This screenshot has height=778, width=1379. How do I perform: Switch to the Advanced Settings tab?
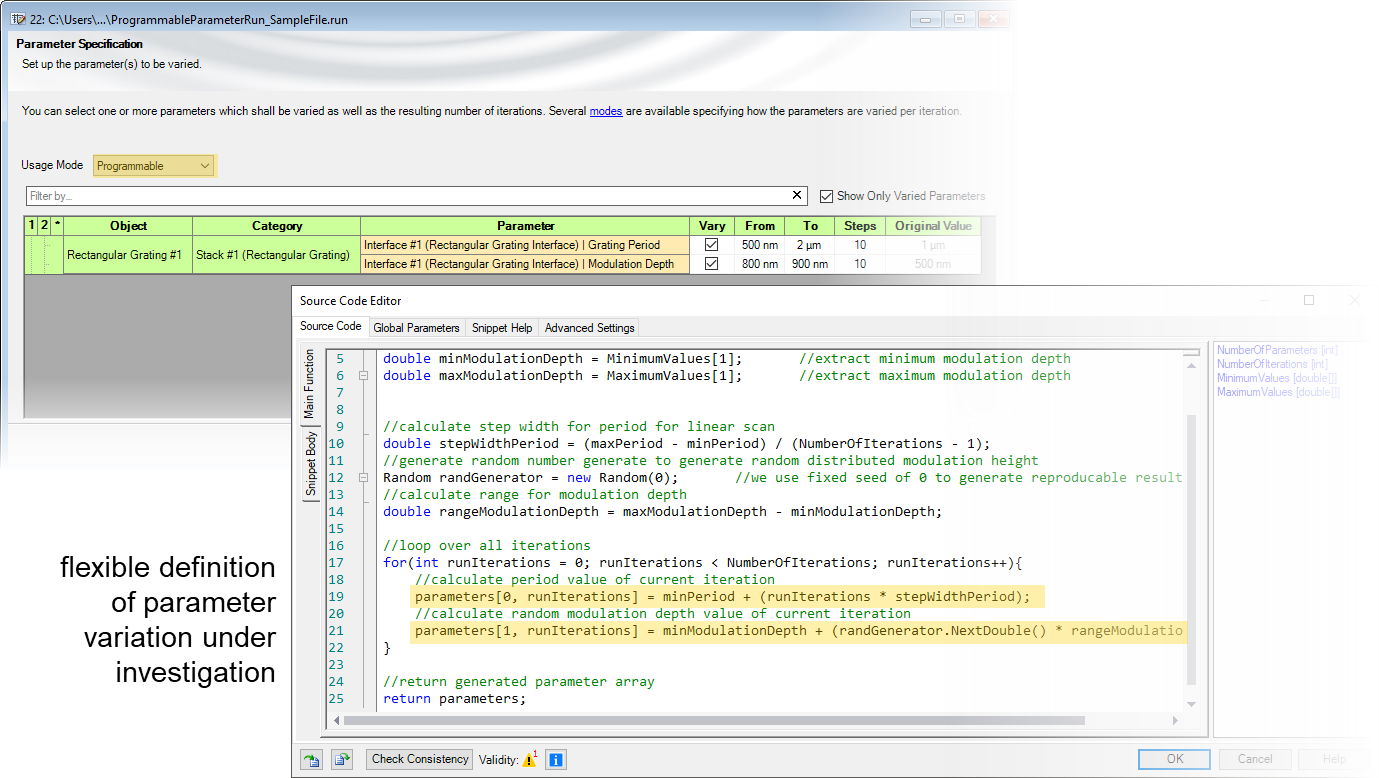589,327
